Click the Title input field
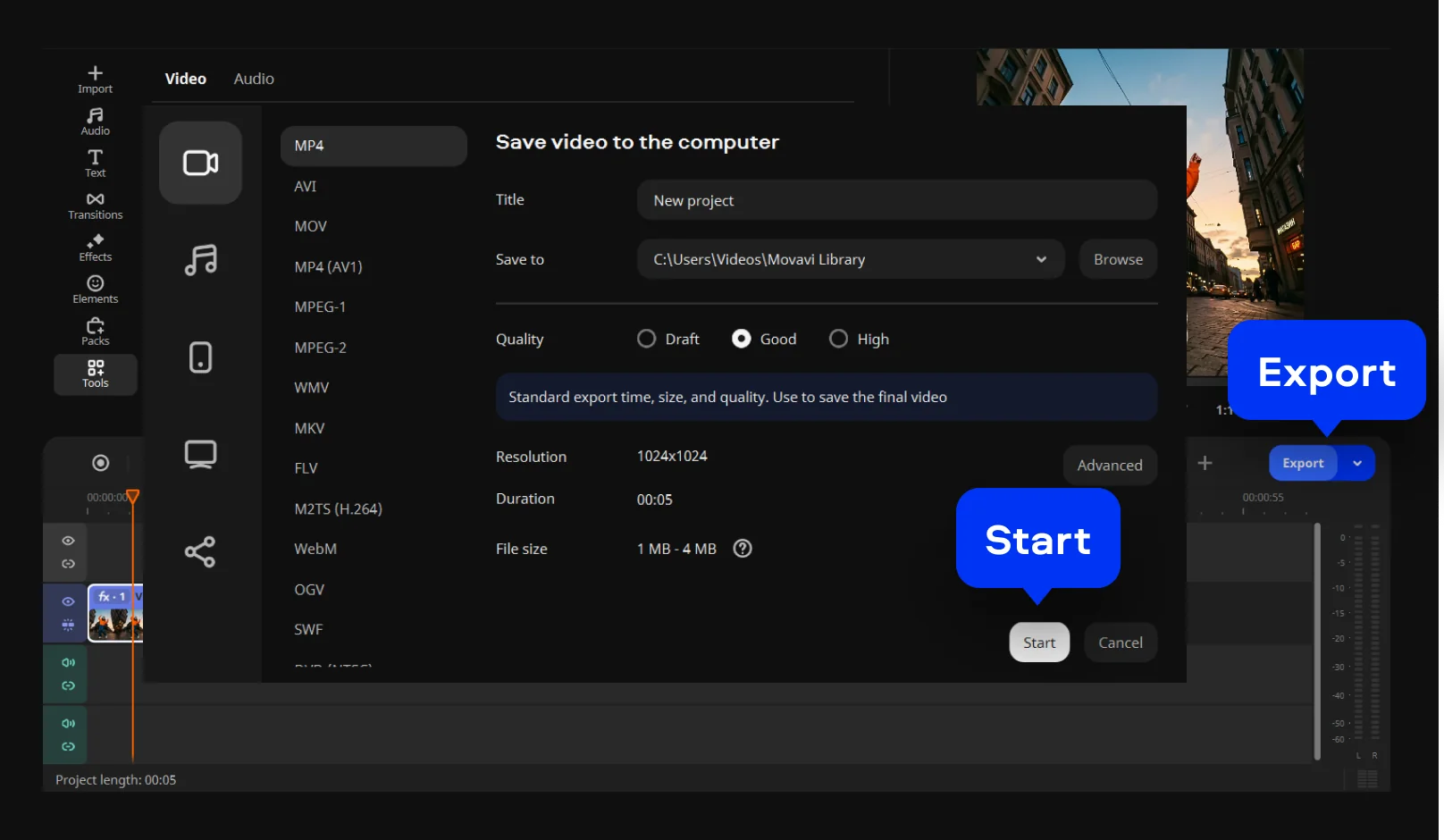Viewport: 1444px width, 840px height. 896,200
